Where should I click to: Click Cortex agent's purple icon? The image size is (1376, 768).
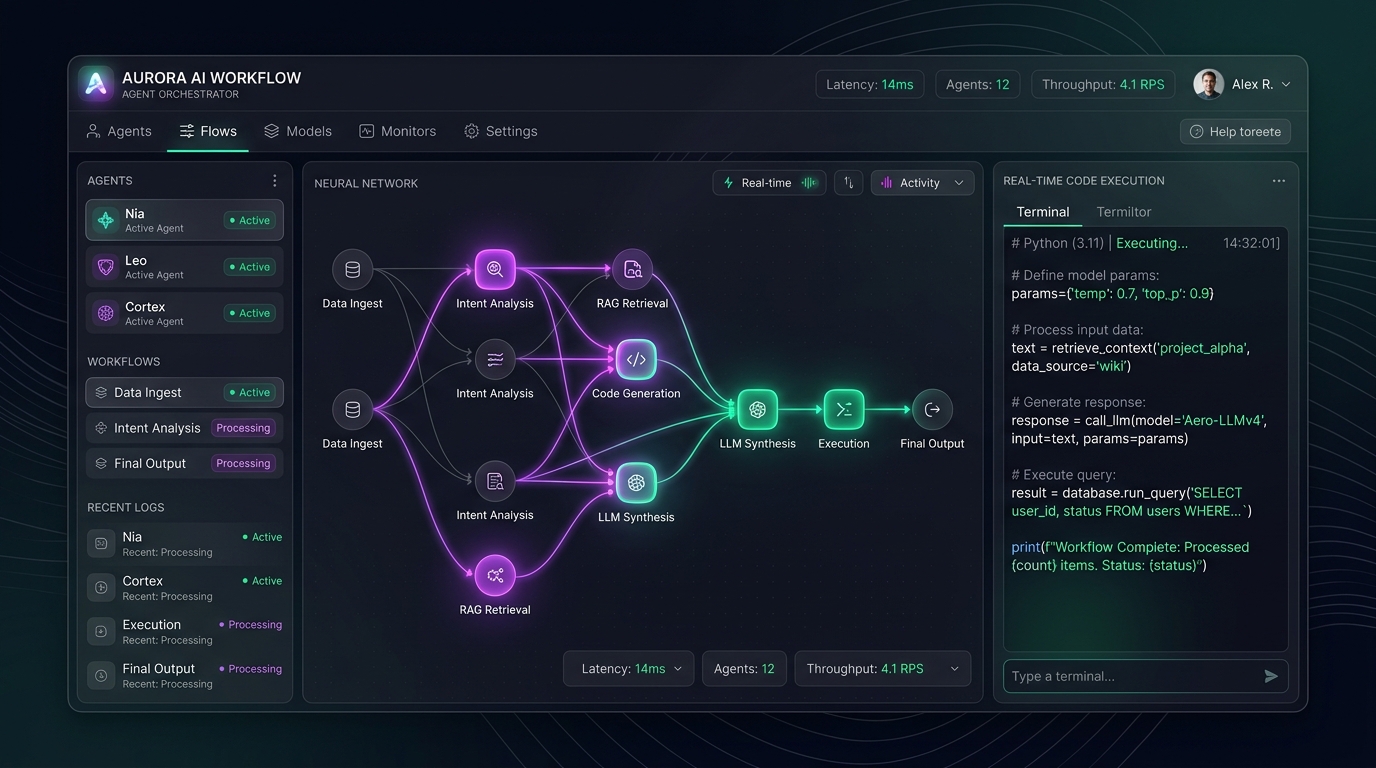(x=106, y=313)
